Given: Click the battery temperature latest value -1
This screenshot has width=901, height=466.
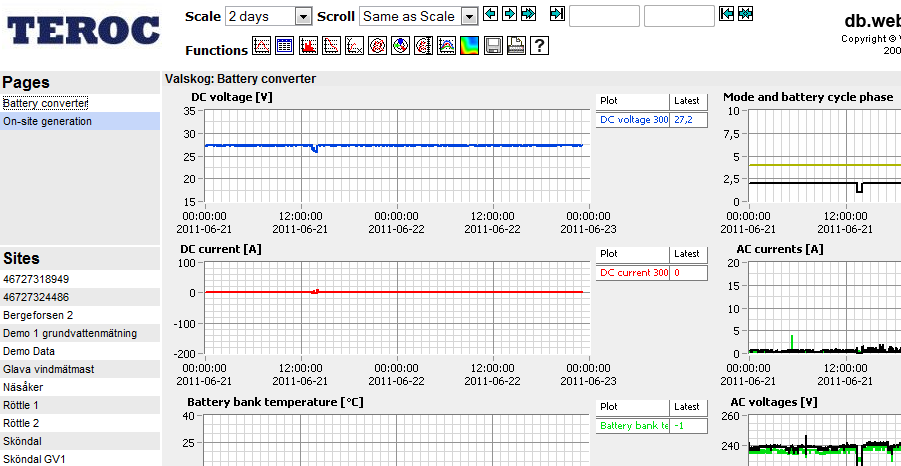Looking at the screenshot, I should tap(688, 426).
